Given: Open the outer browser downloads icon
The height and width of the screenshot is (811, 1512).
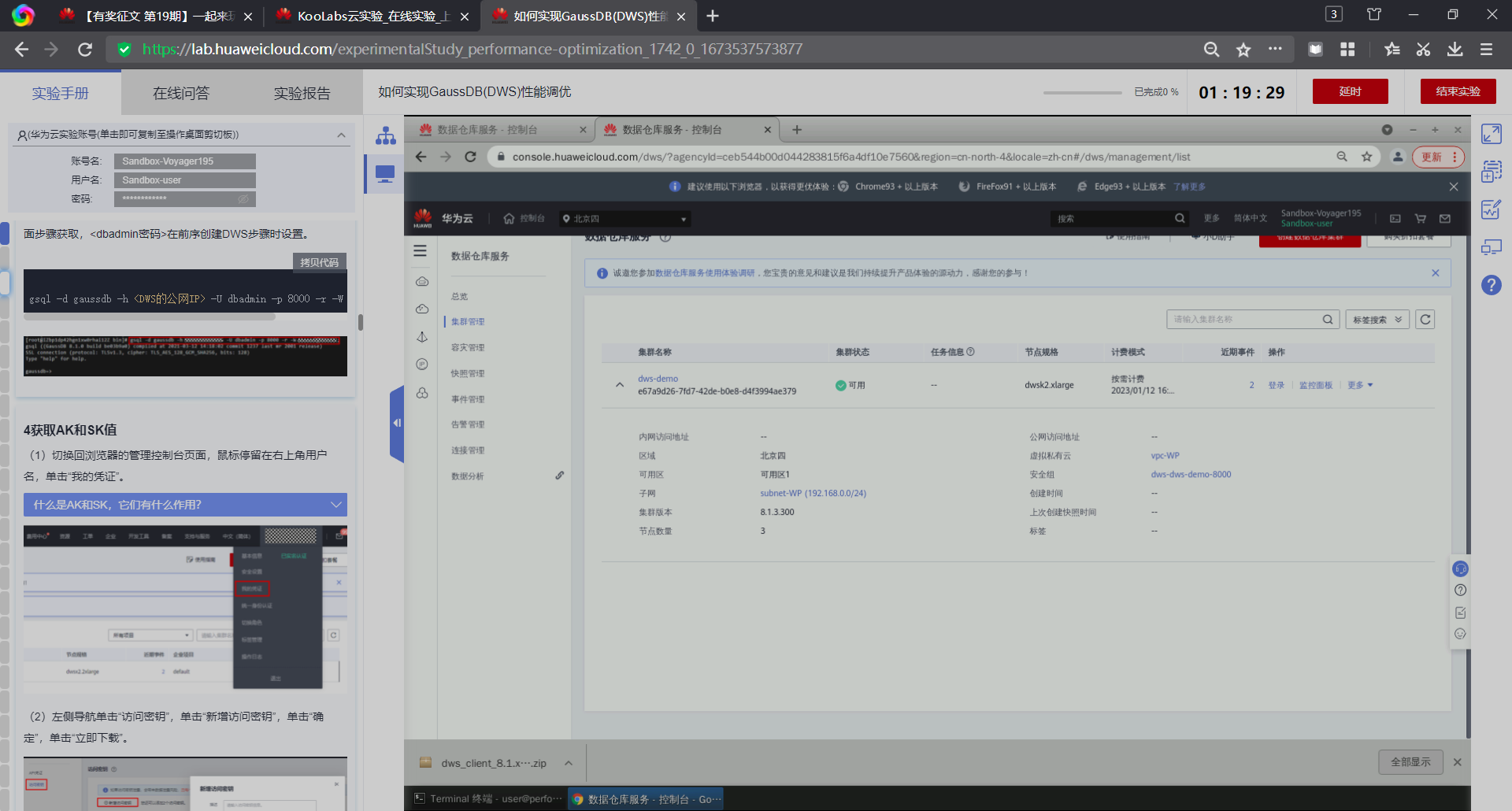Looking at the screenshot, I should pyautogui.click(x=1455, y=50).
